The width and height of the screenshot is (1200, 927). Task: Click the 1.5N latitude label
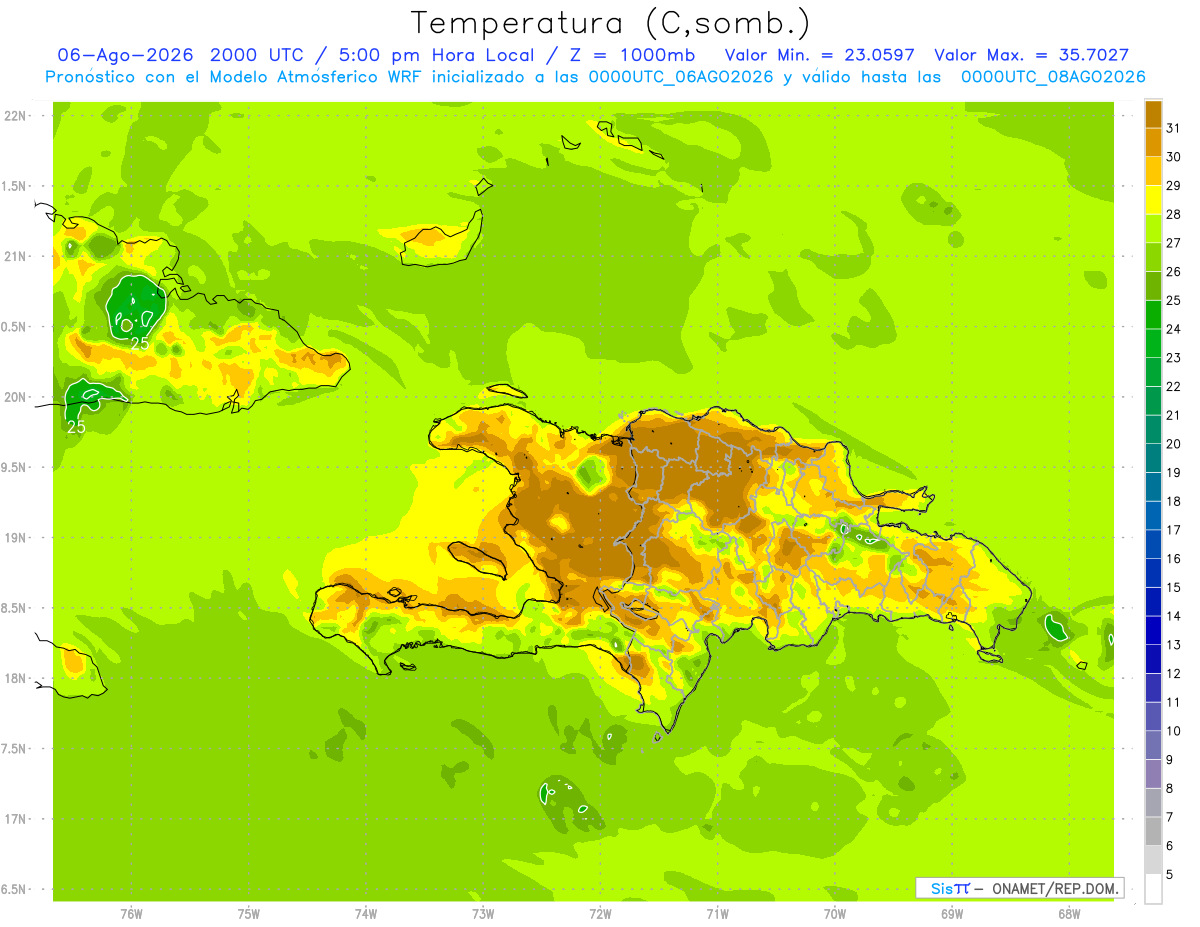[15, 186]
